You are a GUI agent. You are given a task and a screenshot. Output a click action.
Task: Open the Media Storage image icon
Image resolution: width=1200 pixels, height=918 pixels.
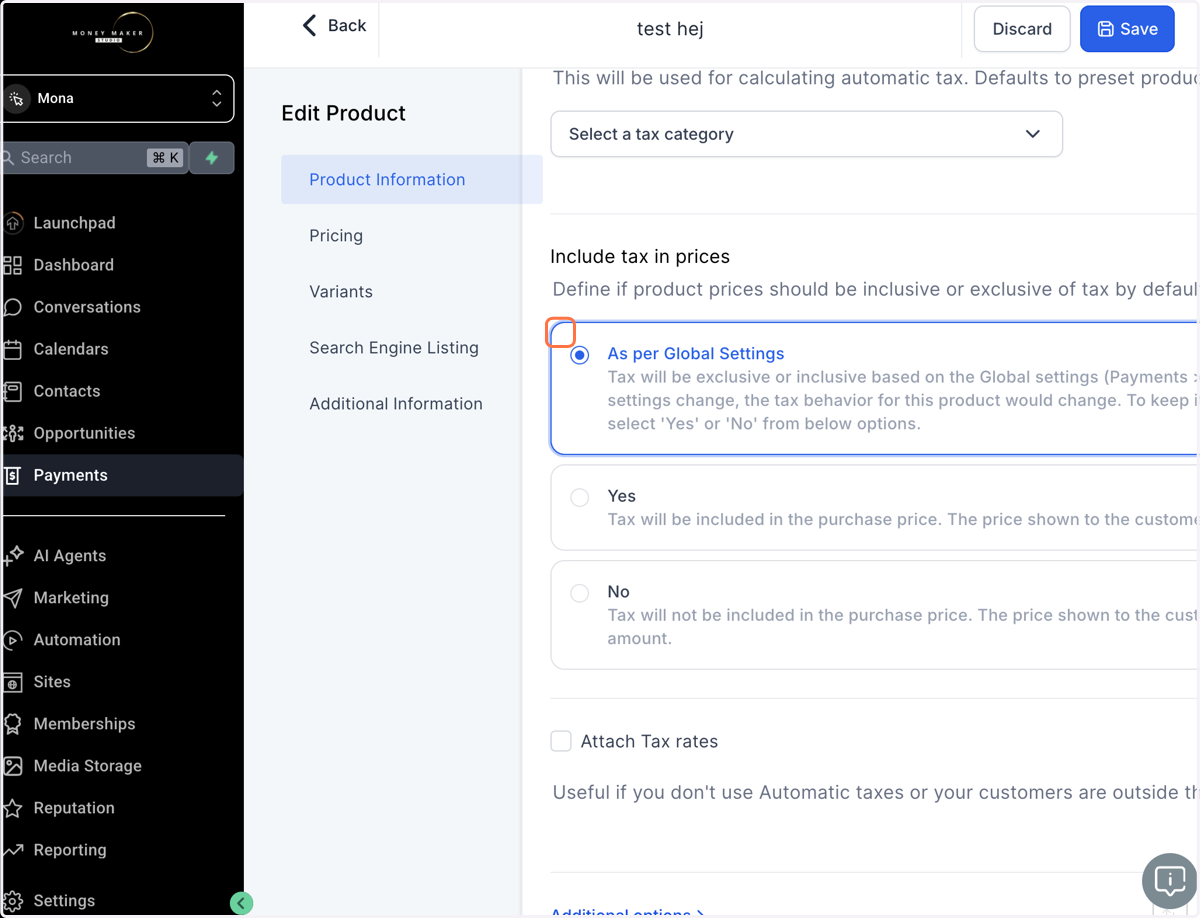tap(12, 766)
